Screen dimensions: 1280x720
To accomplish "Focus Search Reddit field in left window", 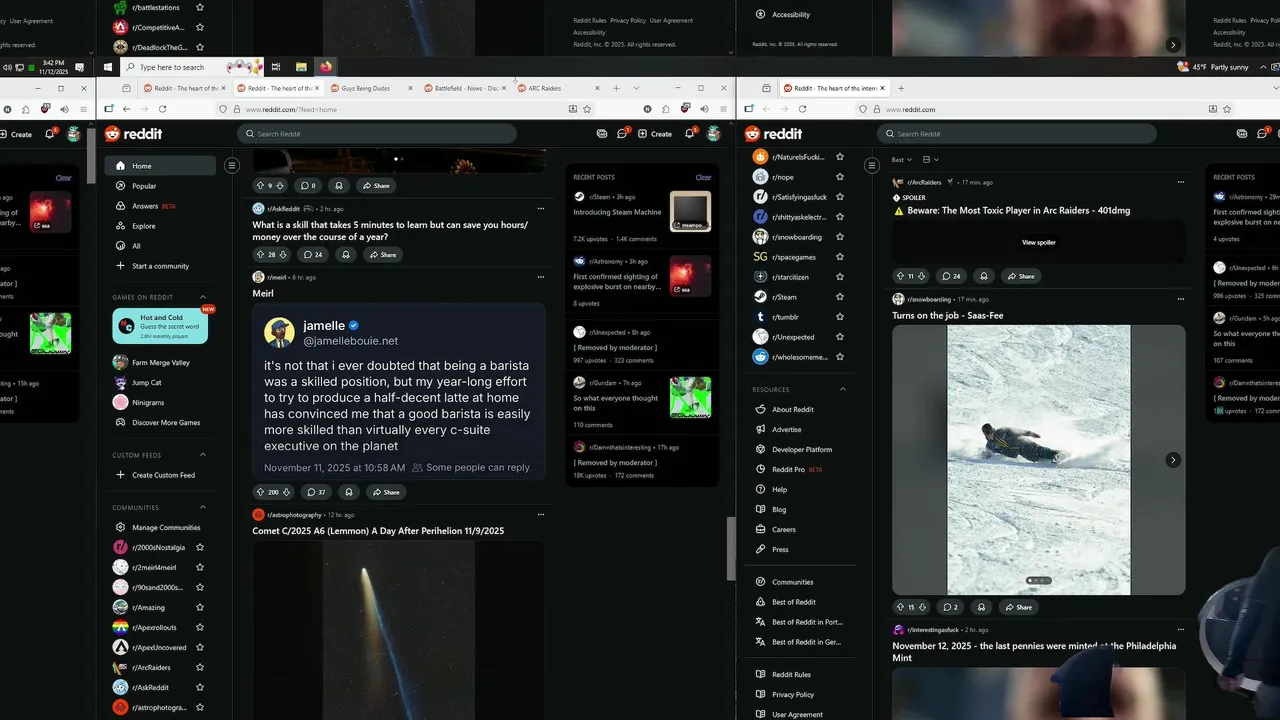I will [377, 134].
